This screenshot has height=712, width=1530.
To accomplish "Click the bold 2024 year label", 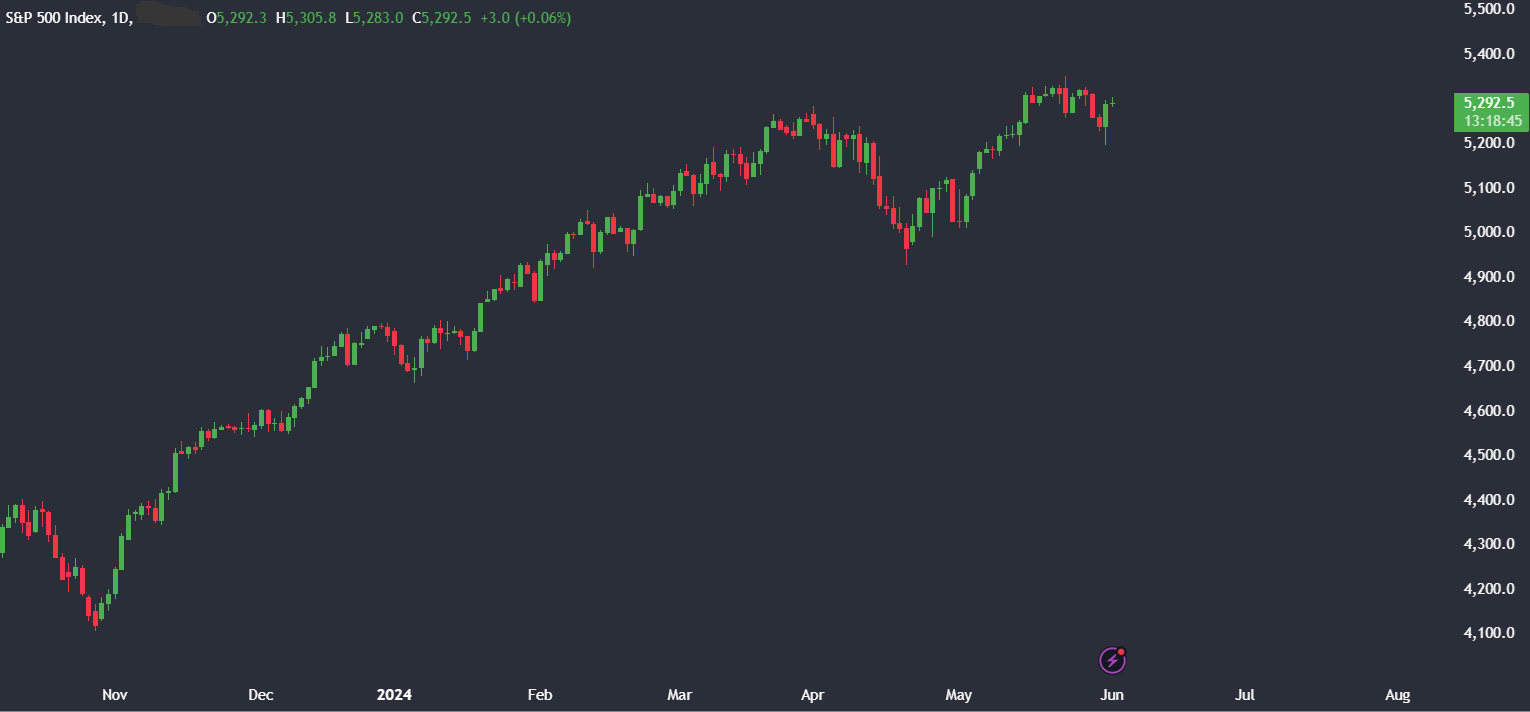I will pos(394,695).
